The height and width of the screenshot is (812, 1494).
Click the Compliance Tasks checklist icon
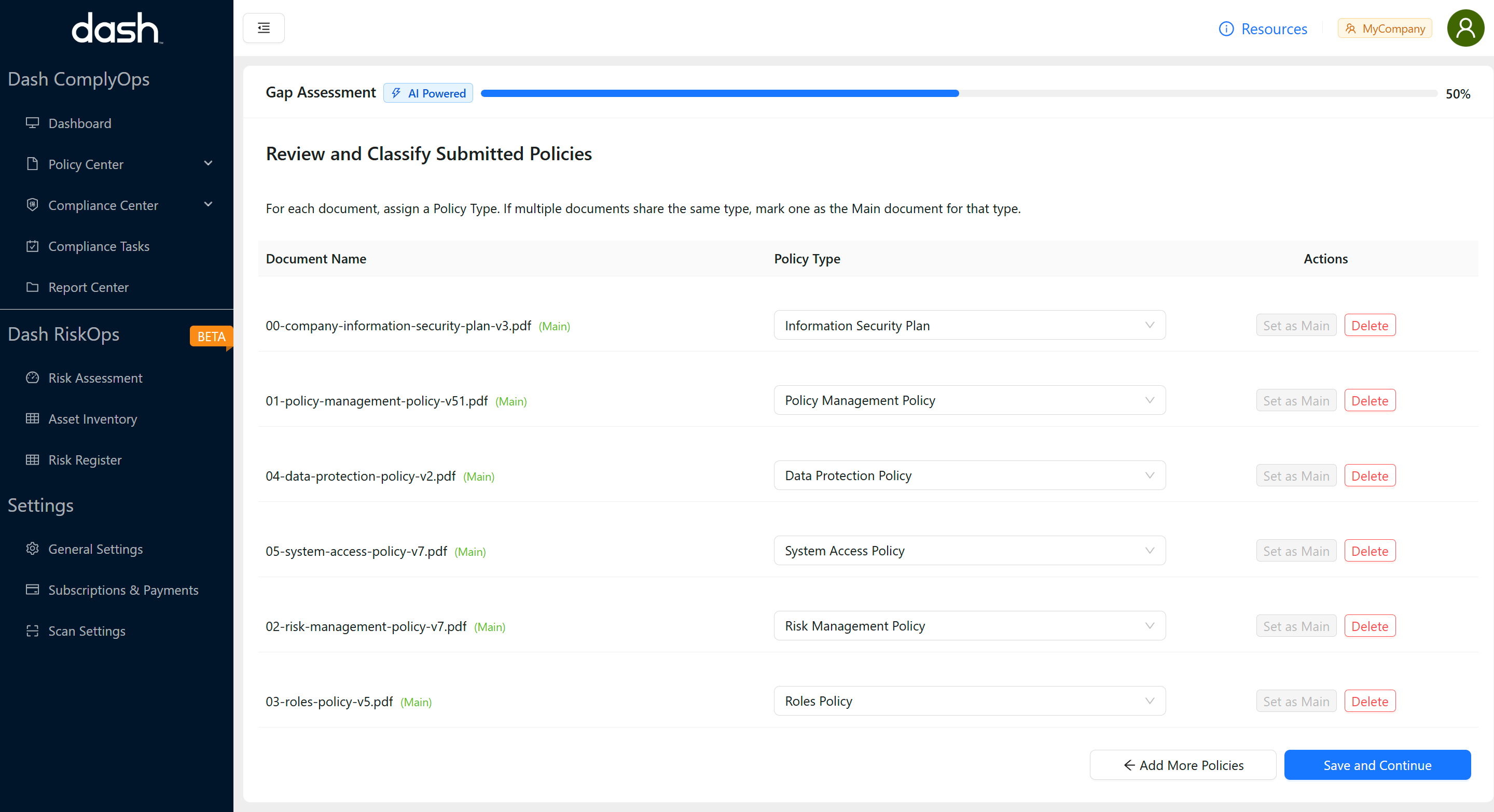[x=33, y=246]
